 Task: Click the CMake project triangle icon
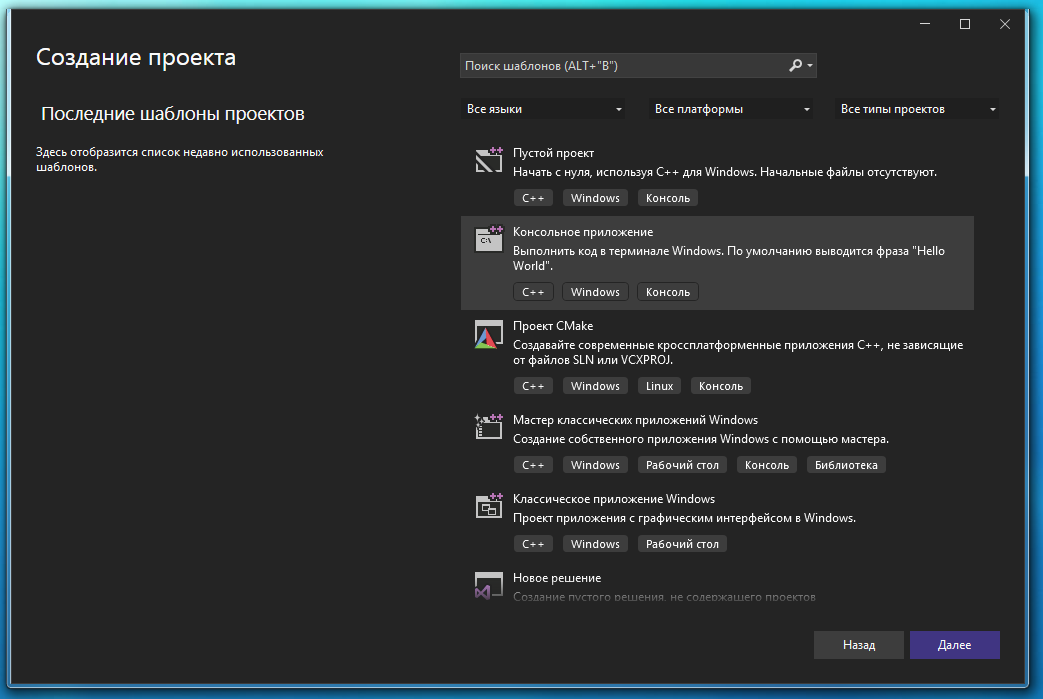489,335
